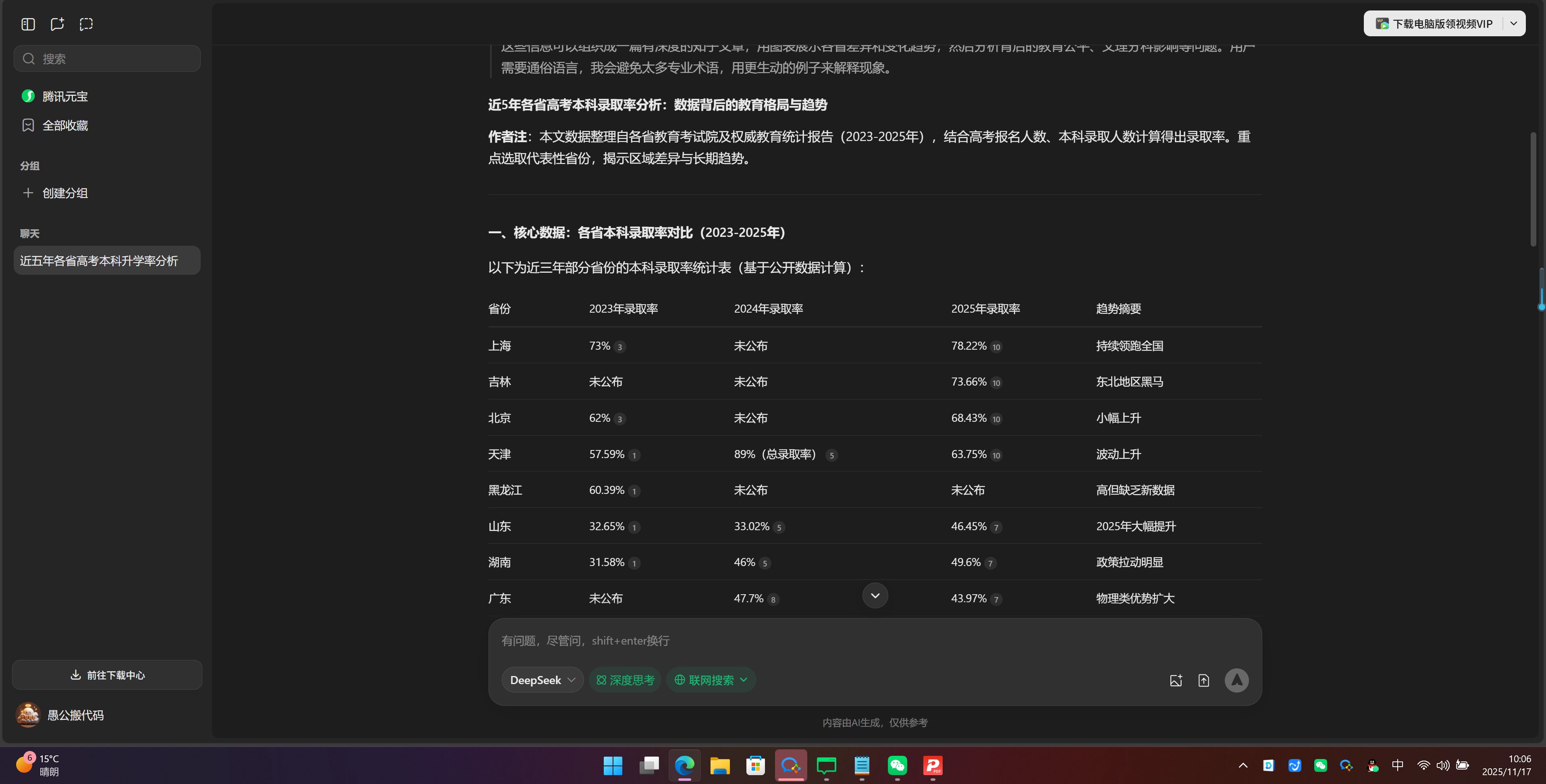Click 前往下载中心 download center button
Viewport: 1546px width, 784px height.
(107, 674)
